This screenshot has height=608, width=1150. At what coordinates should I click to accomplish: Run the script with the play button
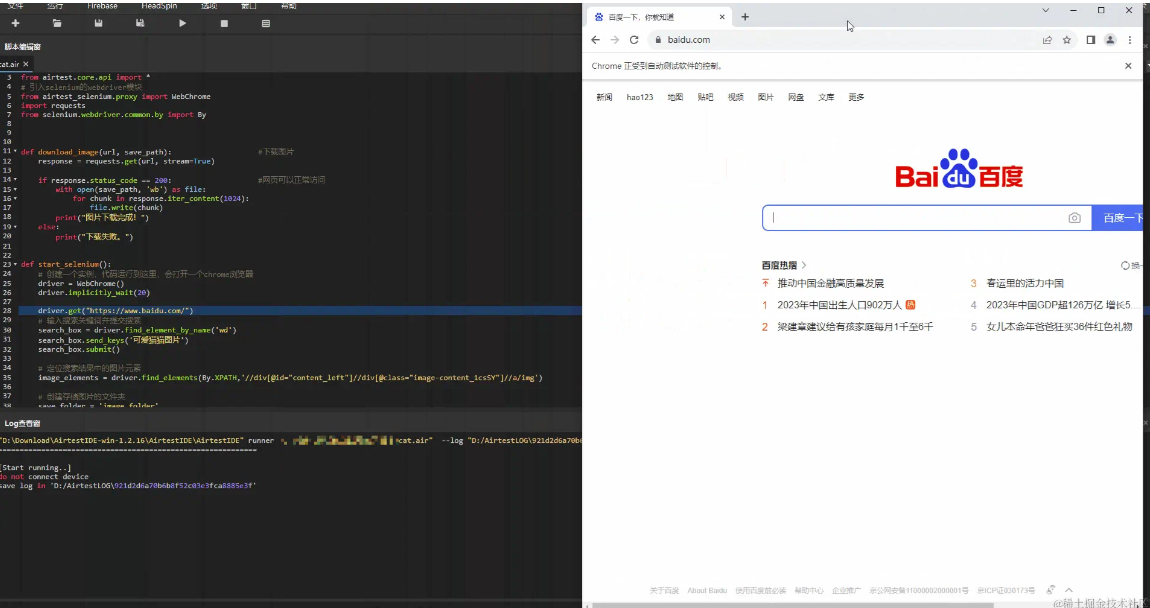(x=183, y=23)
